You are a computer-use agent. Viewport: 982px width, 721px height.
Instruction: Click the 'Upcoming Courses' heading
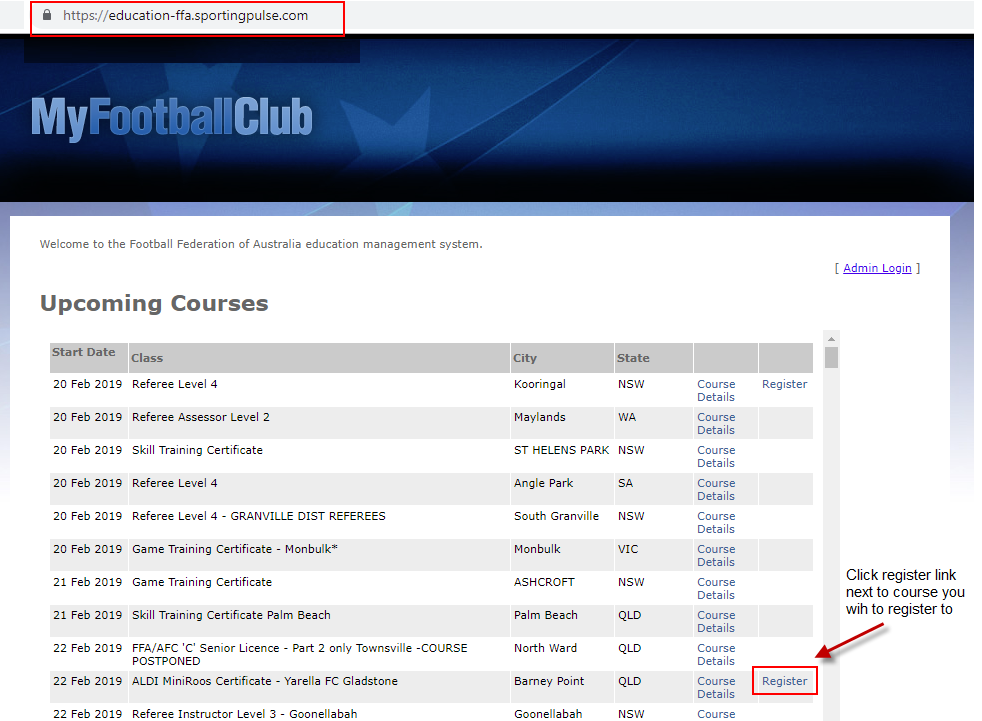(154, 303)
